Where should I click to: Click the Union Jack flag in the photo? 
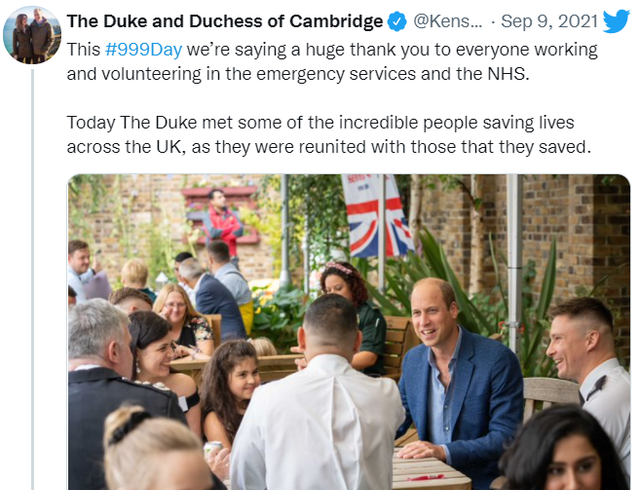(x=375, y=215)
